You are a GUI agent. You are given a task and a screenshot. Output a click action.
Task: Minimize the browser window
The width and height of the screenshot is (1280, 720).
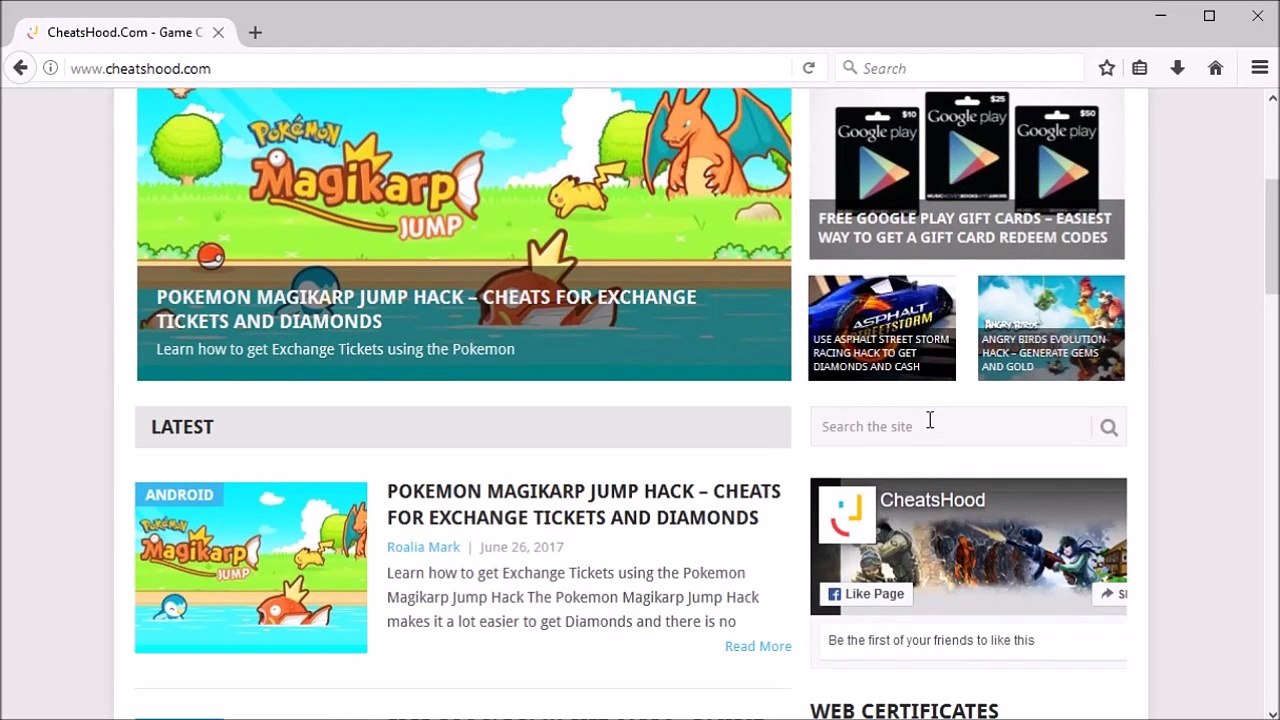[x=1161, y=15]
